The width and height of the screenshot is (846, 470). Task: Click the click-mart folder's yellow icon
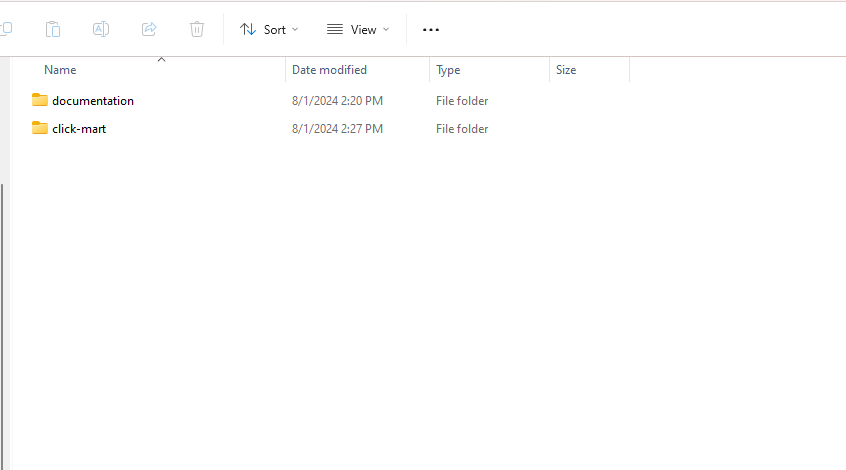[x=40, y=128]
